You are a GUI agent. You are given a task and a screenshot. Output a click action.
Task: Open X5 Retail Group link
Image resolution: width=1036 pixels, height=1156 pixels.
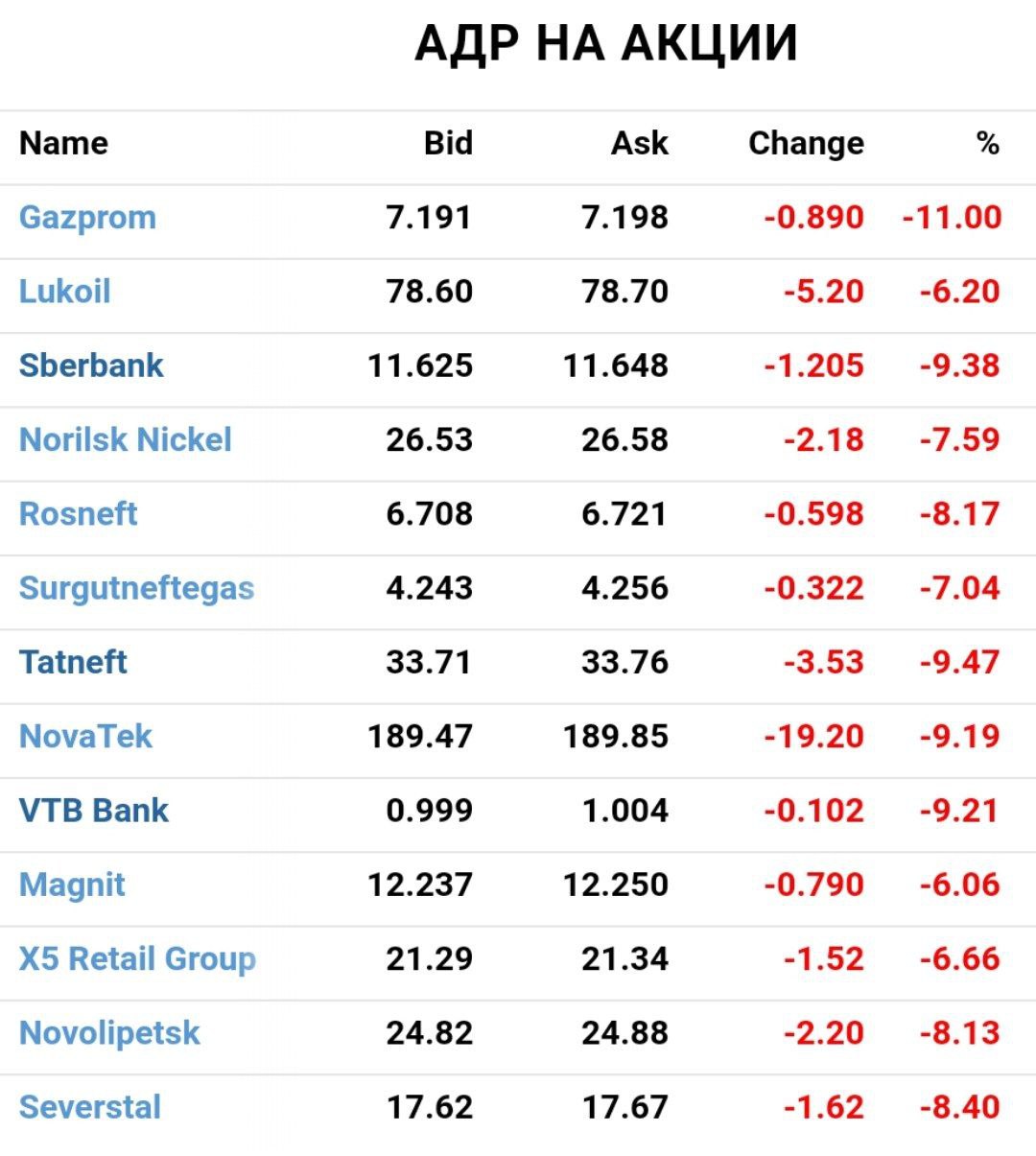pyautogui.click(x=137, y=958)
